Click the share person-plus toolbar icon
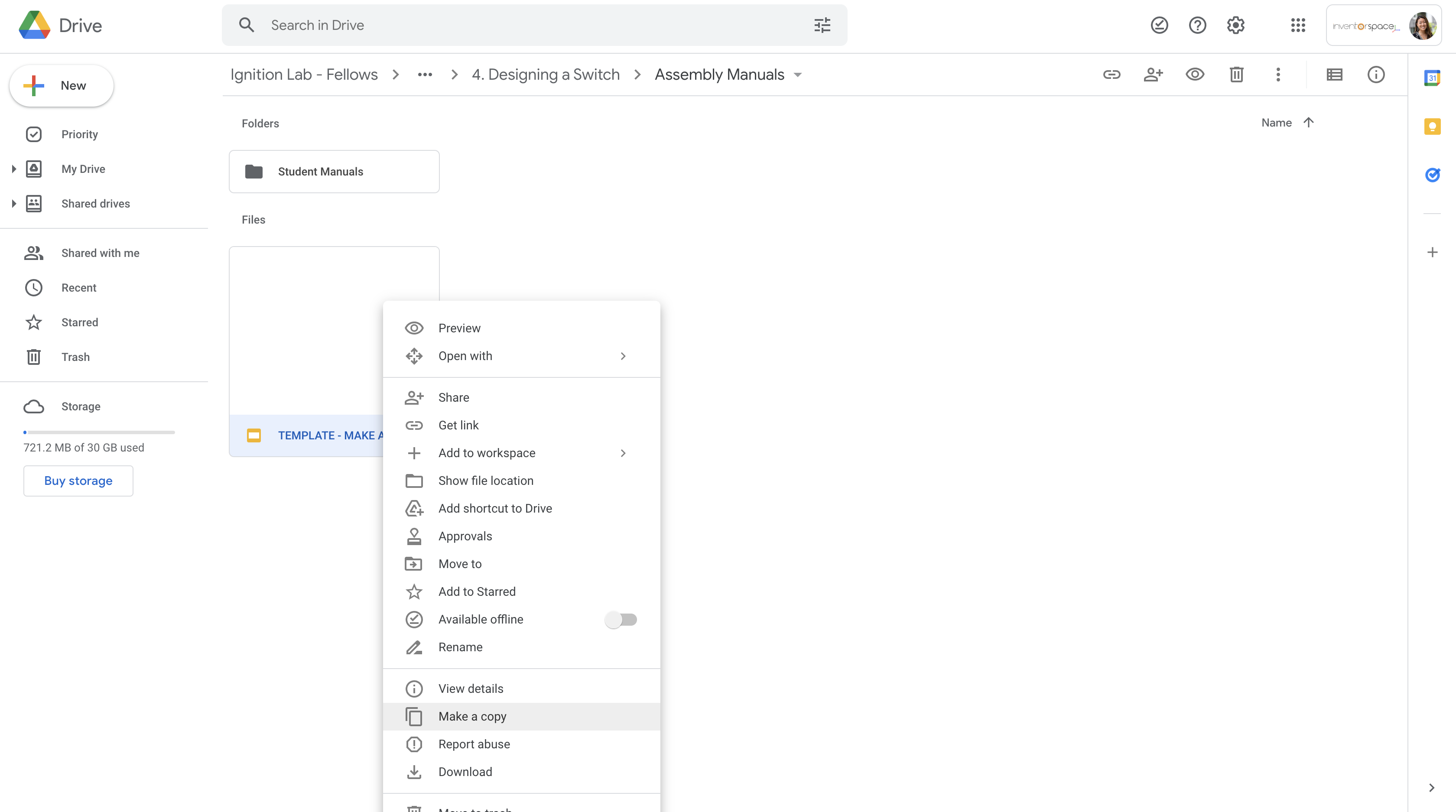Screen dimensions: 1456x812 tap(1153, 75)
